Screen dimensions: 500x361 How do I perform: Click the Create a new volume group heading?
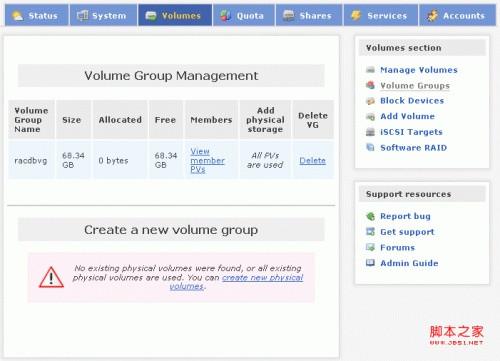171,230
